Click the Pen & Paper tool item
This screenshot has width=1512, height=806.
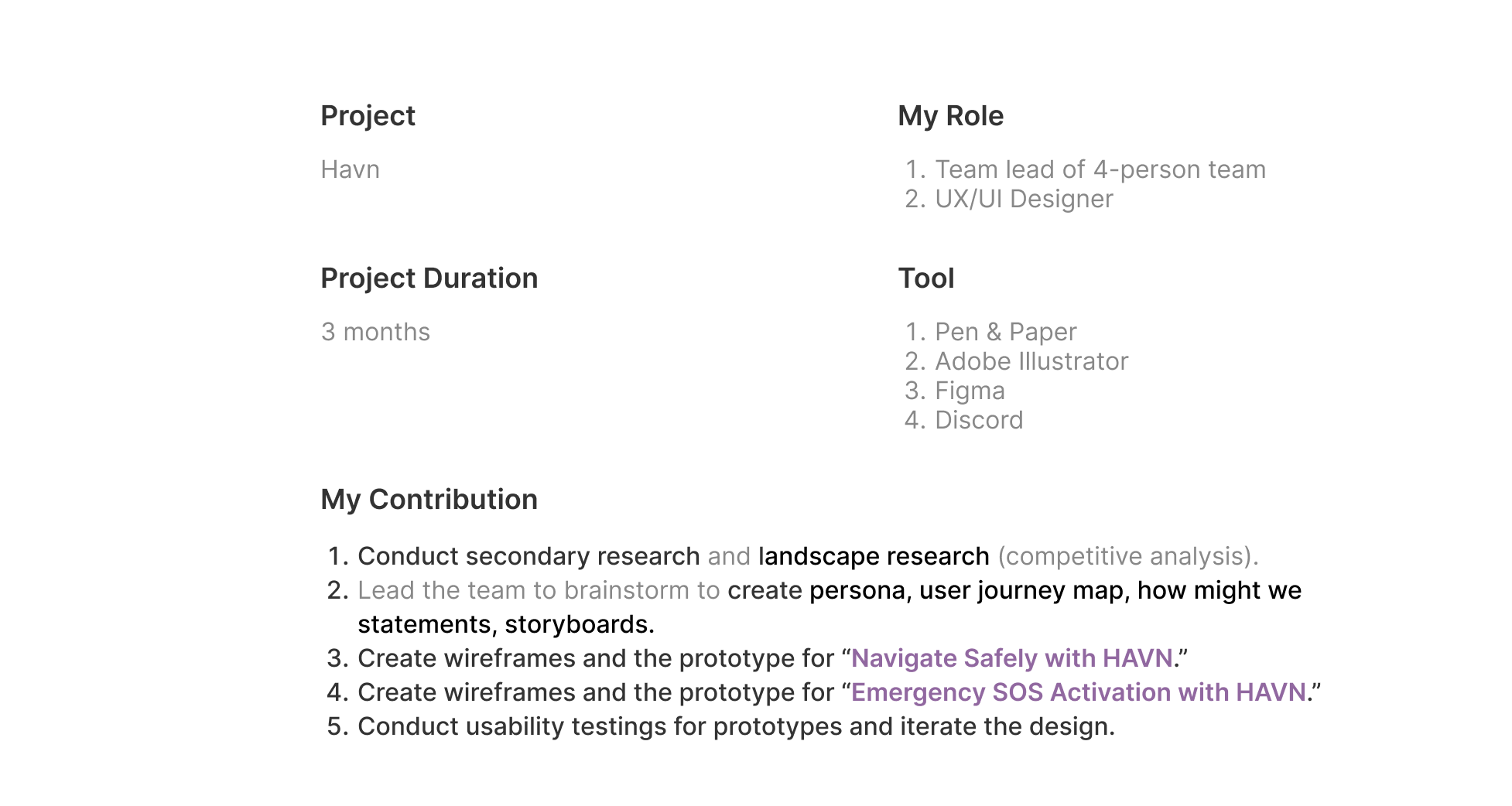click(1006, 332)
